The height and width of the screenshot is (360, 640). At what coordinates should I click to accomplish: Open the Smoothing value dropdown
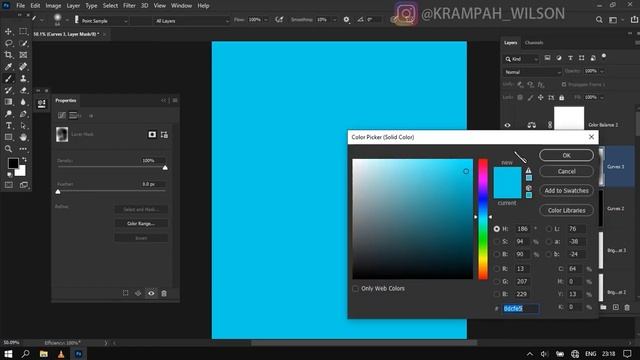coord(335,20)
